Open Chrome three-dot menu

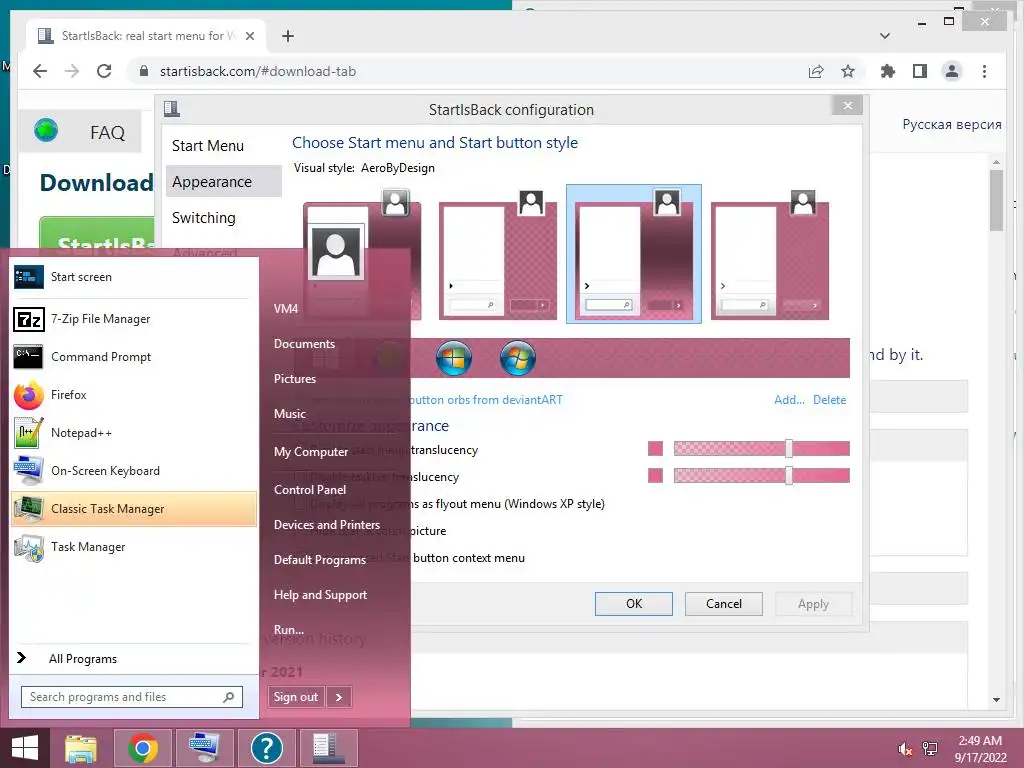[984, 71]
